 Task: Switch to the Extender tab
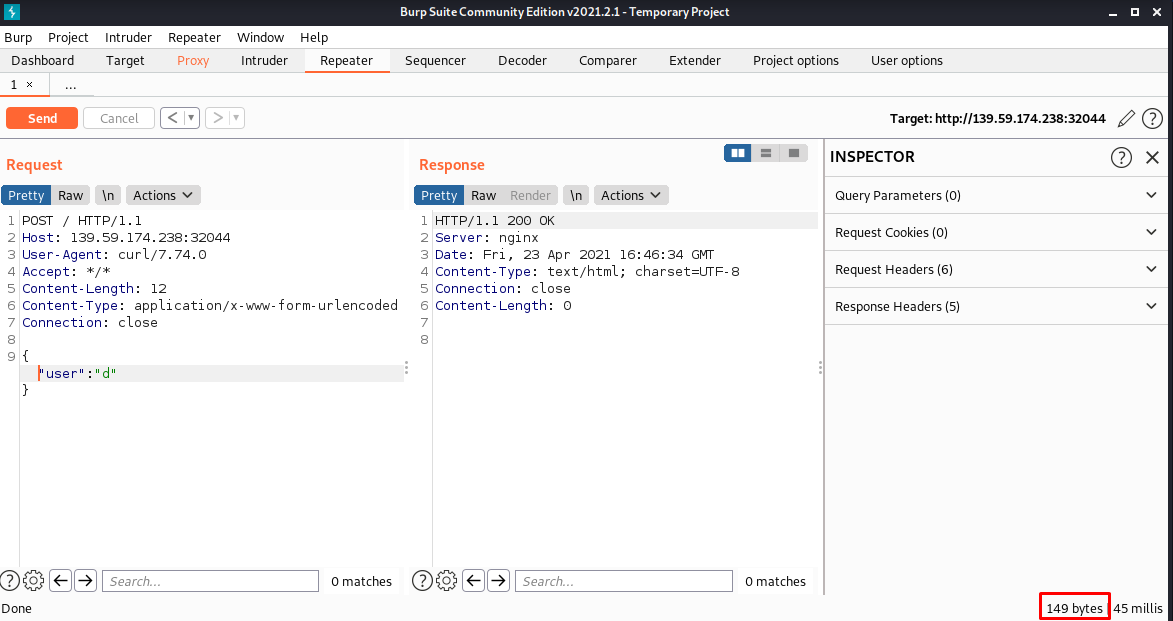coord(695,61)
